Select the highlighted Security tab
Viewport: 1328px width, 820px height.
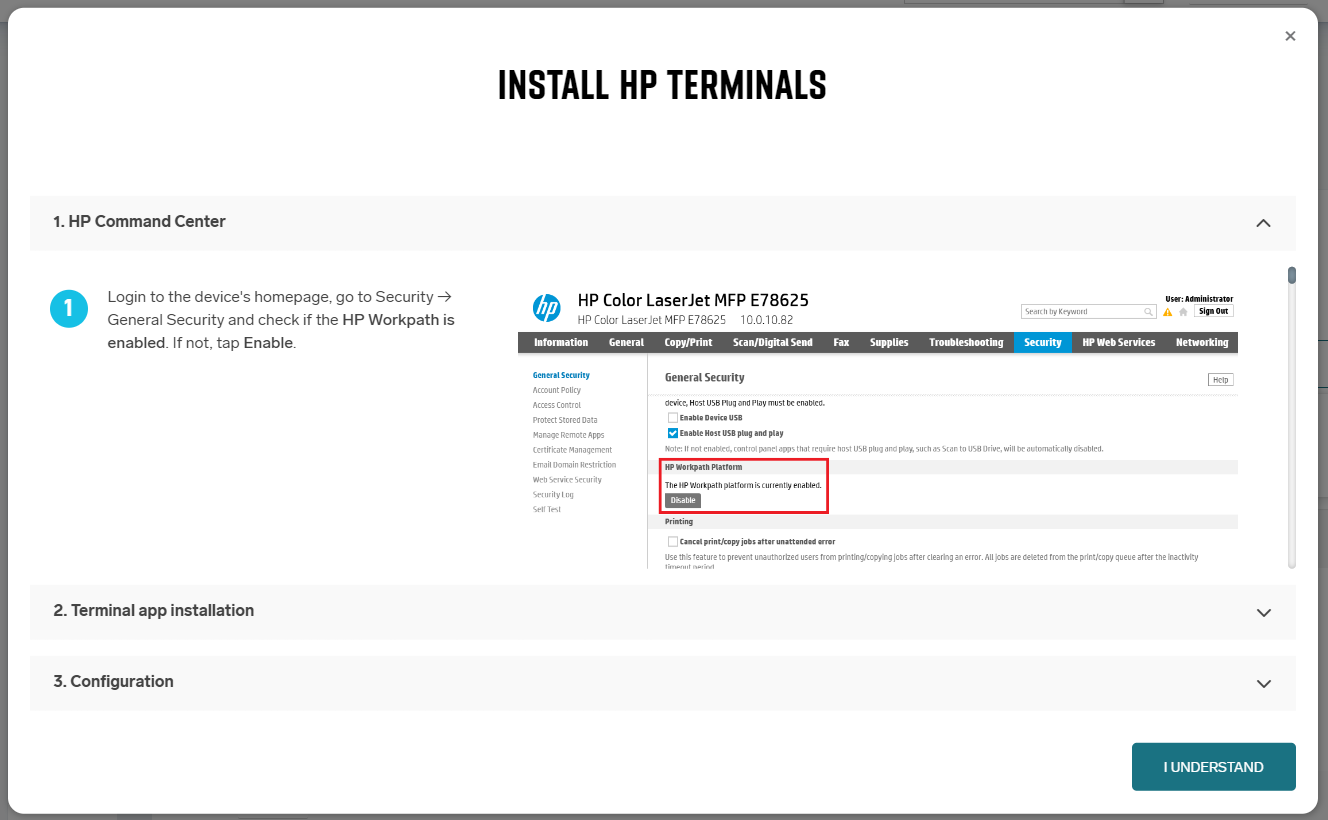click(x=1042, y=342)
